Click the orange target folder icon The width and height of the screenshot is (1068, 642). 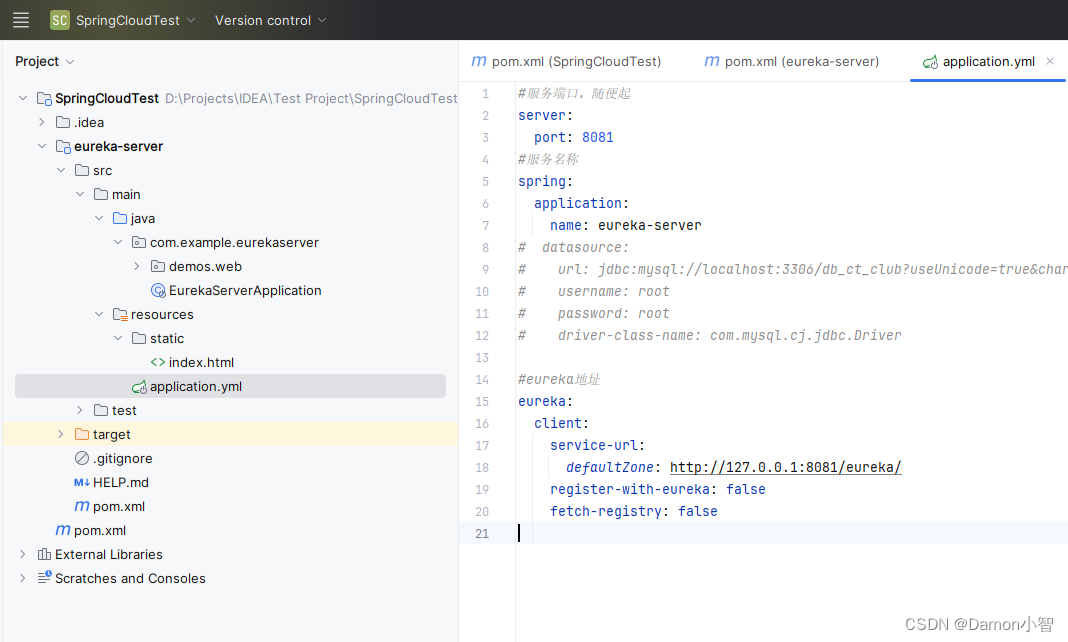coord(82,434)
